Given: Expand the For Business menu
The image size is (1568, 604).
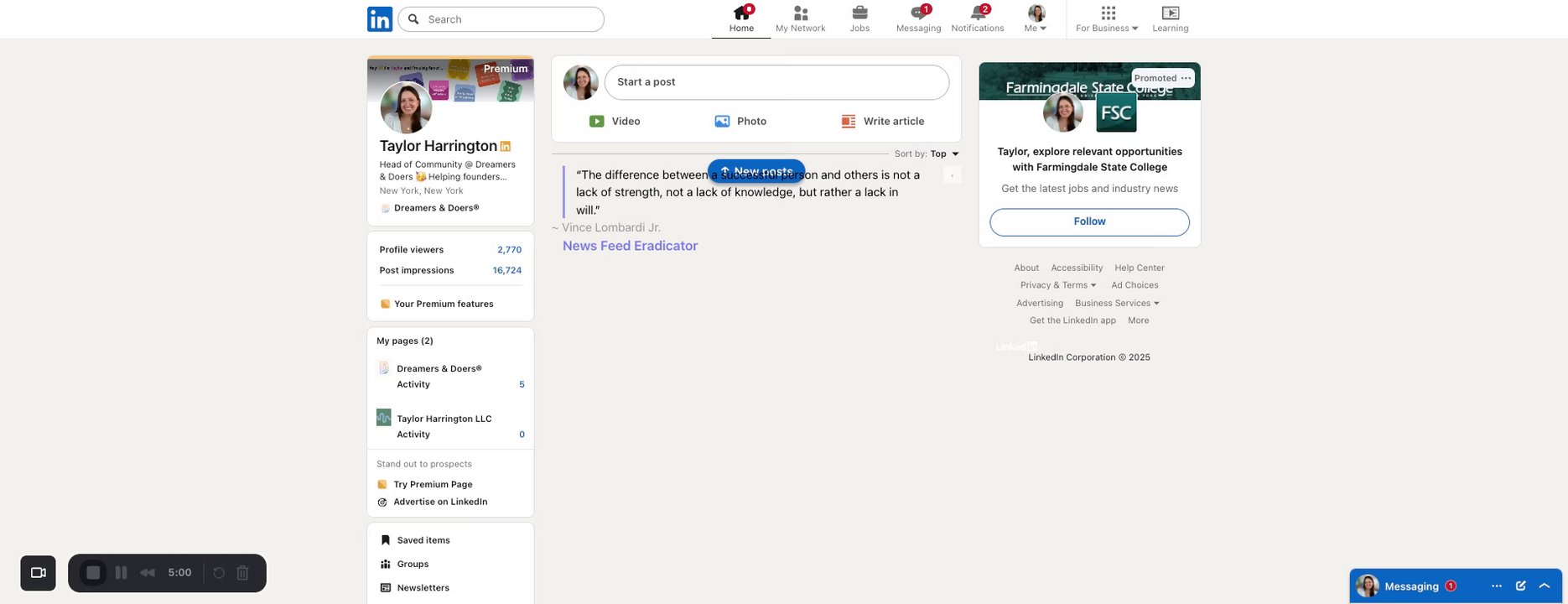Looking at the screenshot, I should [1107, 19].
